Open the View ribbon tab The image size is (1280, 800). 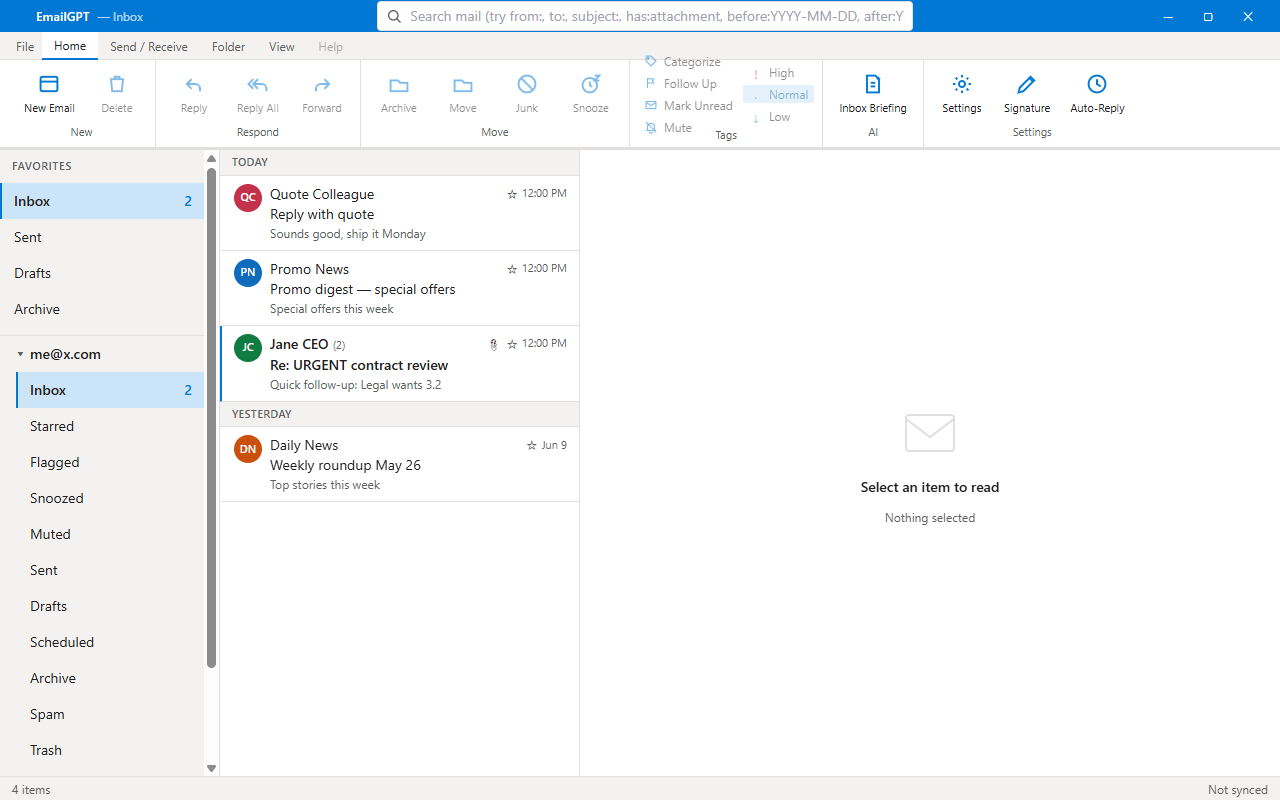(282, 47)
